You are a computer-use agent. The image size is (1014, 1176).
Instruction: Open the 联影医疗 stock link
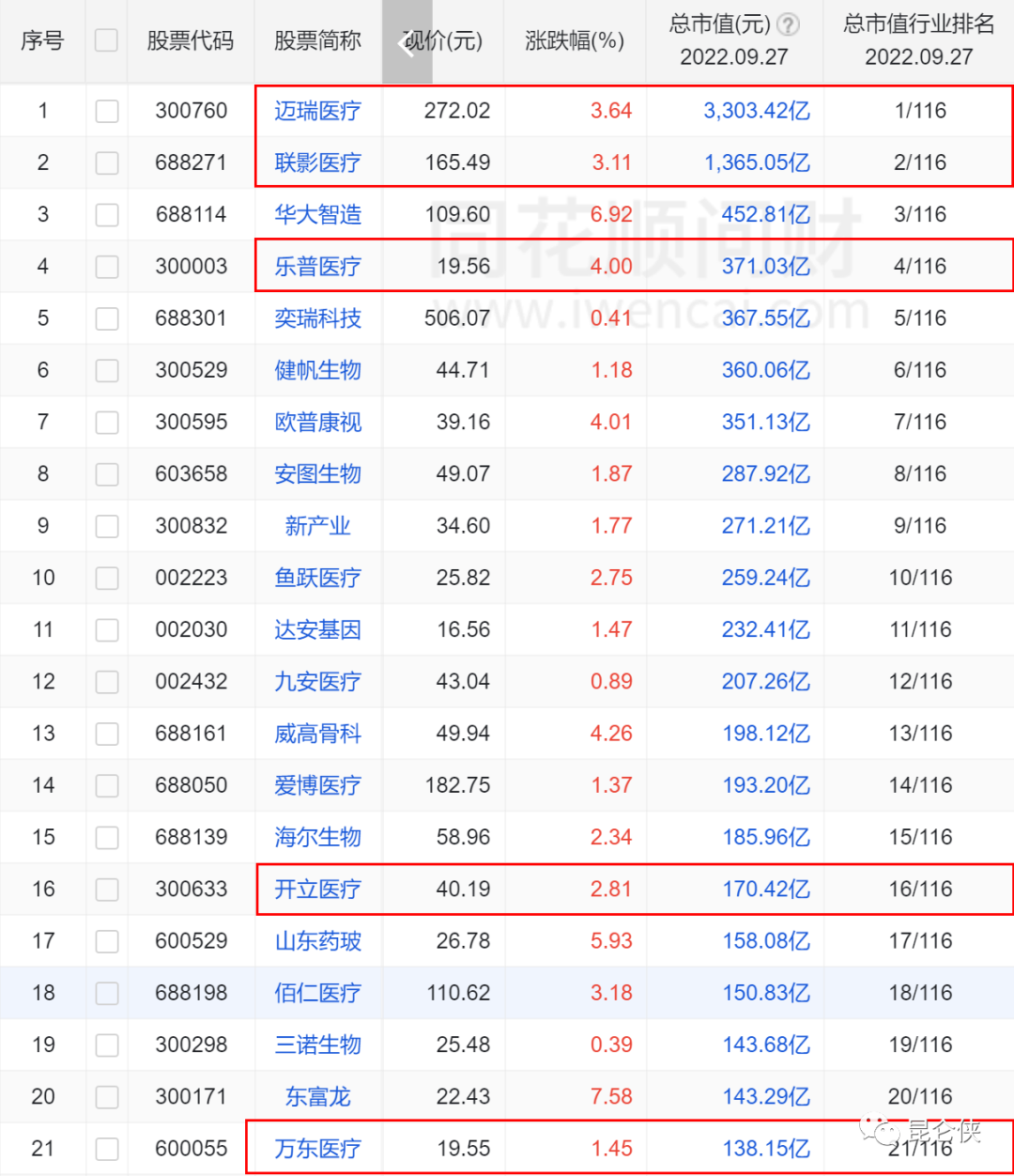point(317,162)
